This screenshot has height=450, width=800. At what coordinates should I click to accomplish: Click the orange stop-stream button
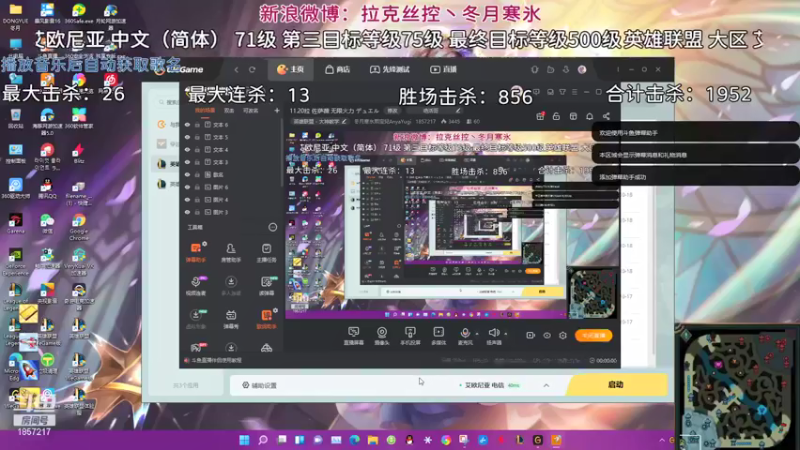click(594, 335)
